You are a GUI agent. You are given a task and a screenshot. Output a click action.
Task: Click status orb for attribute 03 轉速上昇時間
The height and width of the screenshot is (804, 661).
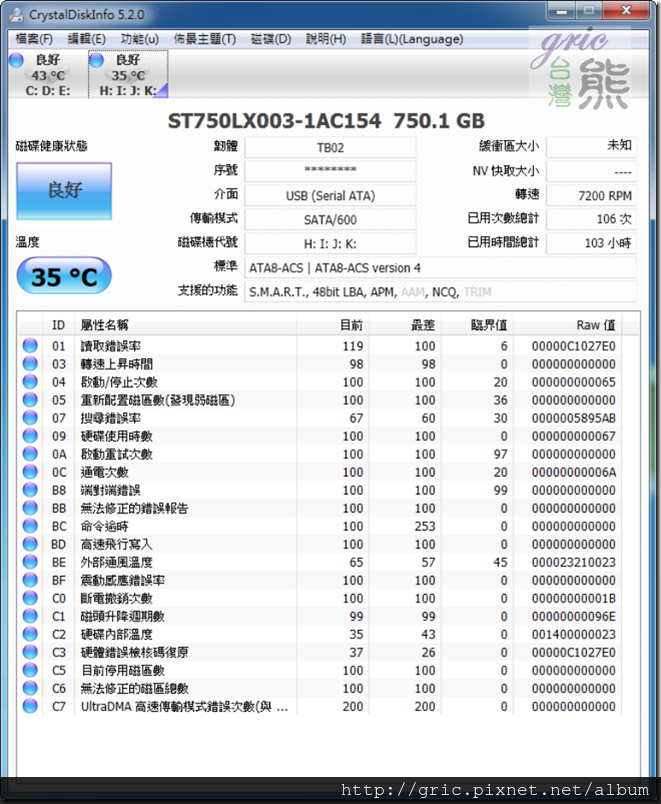click(30, 364)
